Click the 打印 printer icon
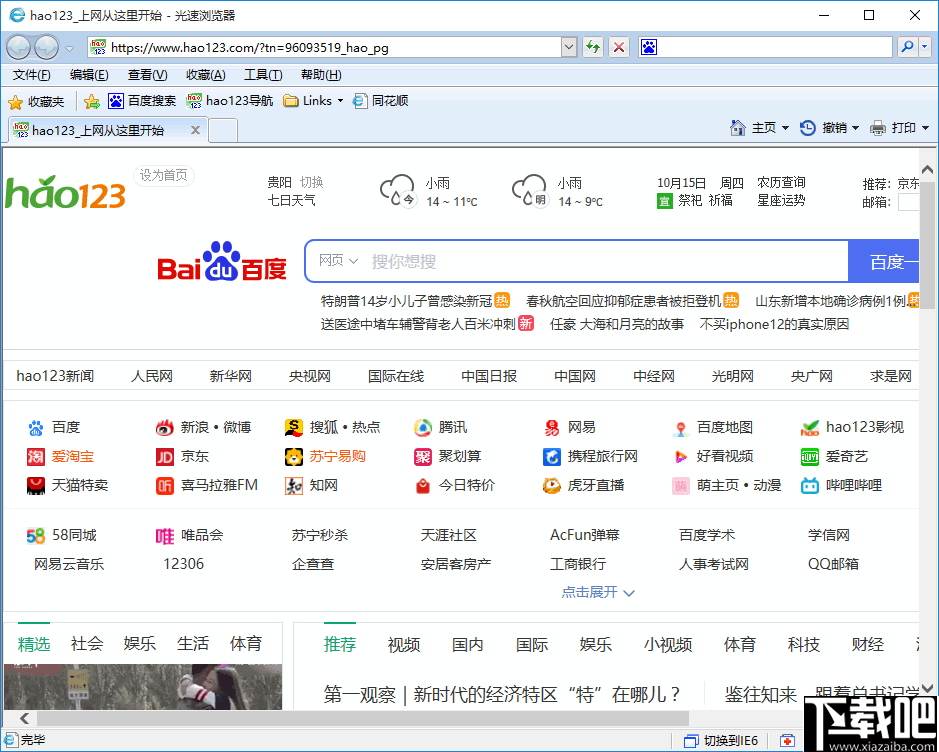 tap(877, 128)
